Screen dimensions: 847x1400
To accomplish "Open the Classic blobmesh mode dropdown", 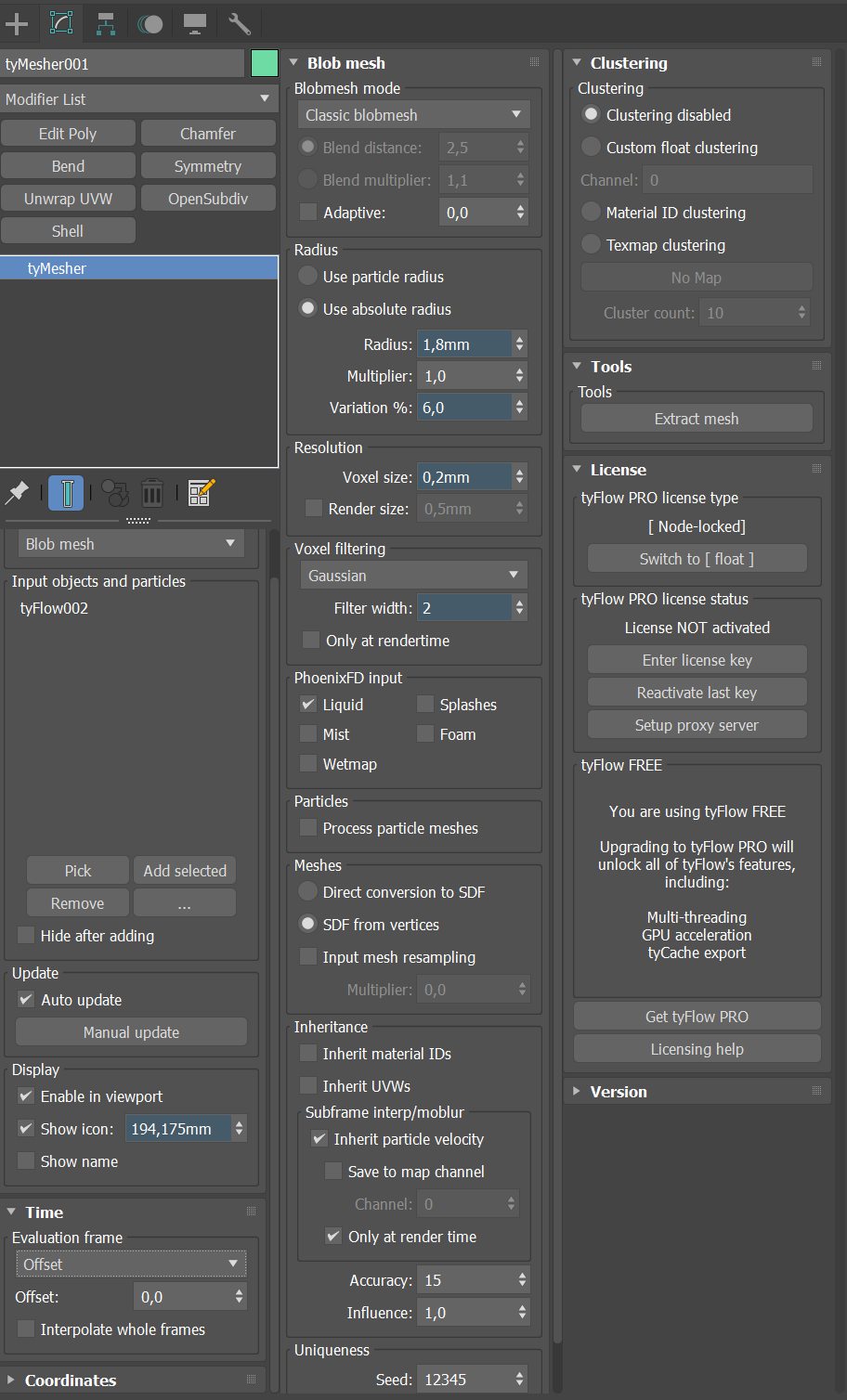I will click(413, 115).
